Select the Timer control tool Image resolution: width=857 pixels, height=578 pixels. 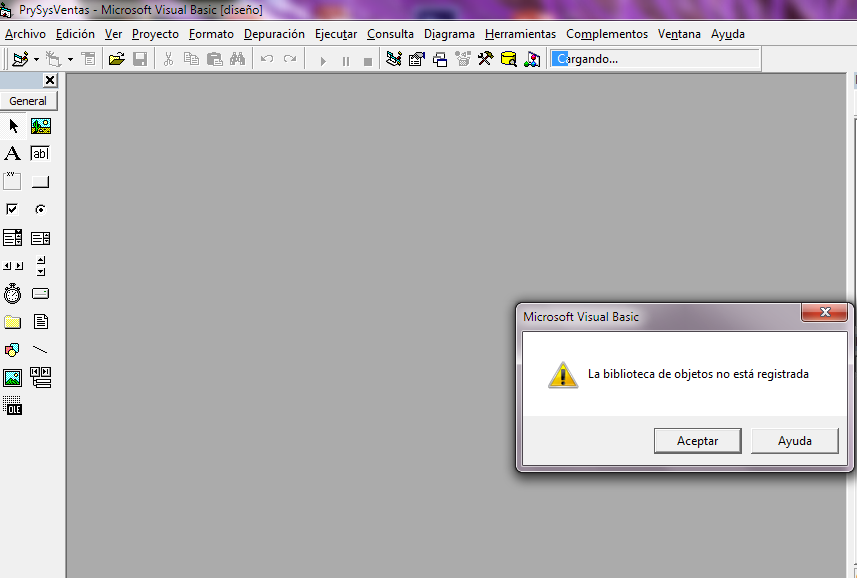click(13, 294)
